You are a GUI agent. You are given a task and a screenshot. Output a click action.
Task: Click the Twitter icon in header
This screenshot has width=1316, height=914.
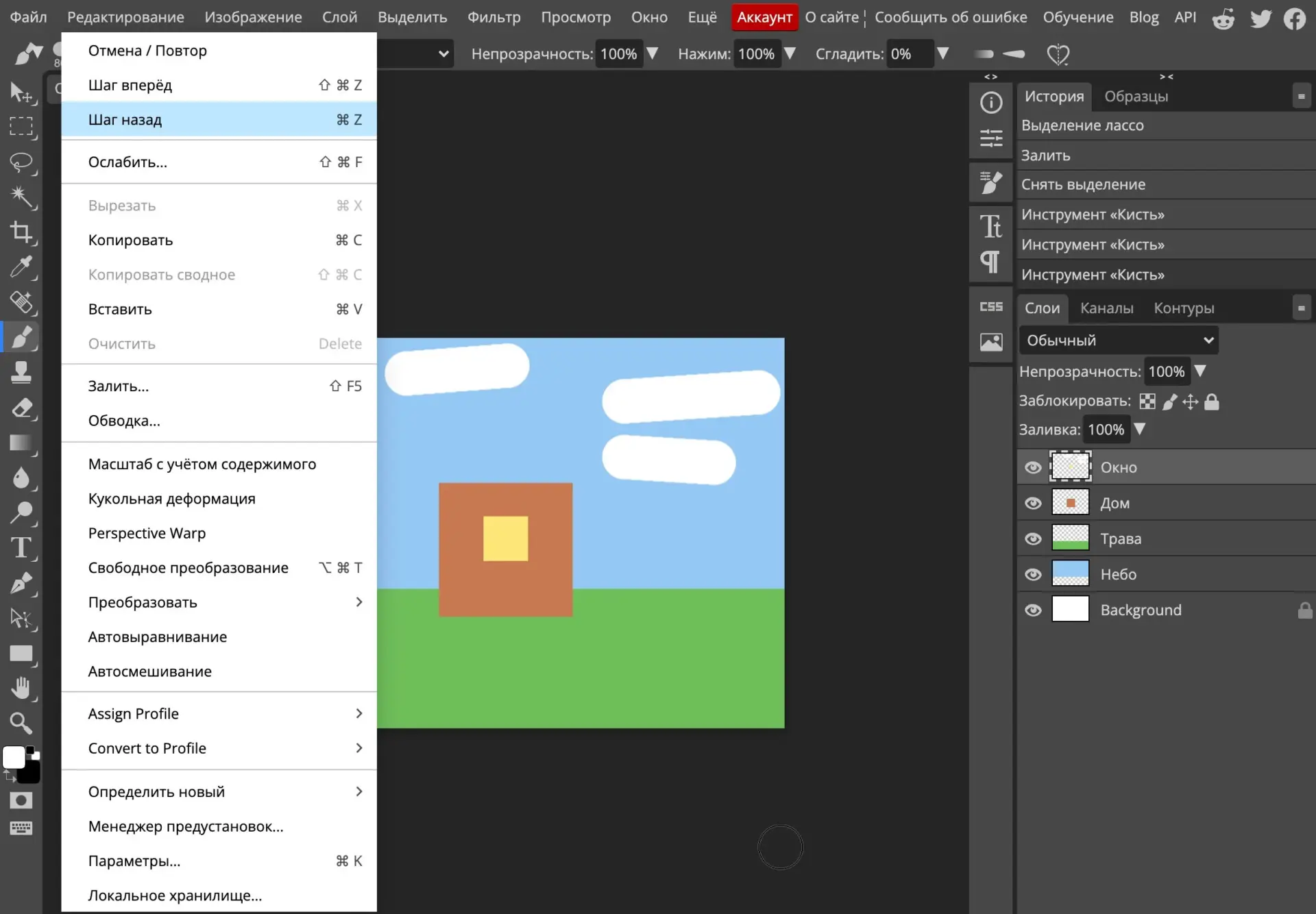(1260, 18)
